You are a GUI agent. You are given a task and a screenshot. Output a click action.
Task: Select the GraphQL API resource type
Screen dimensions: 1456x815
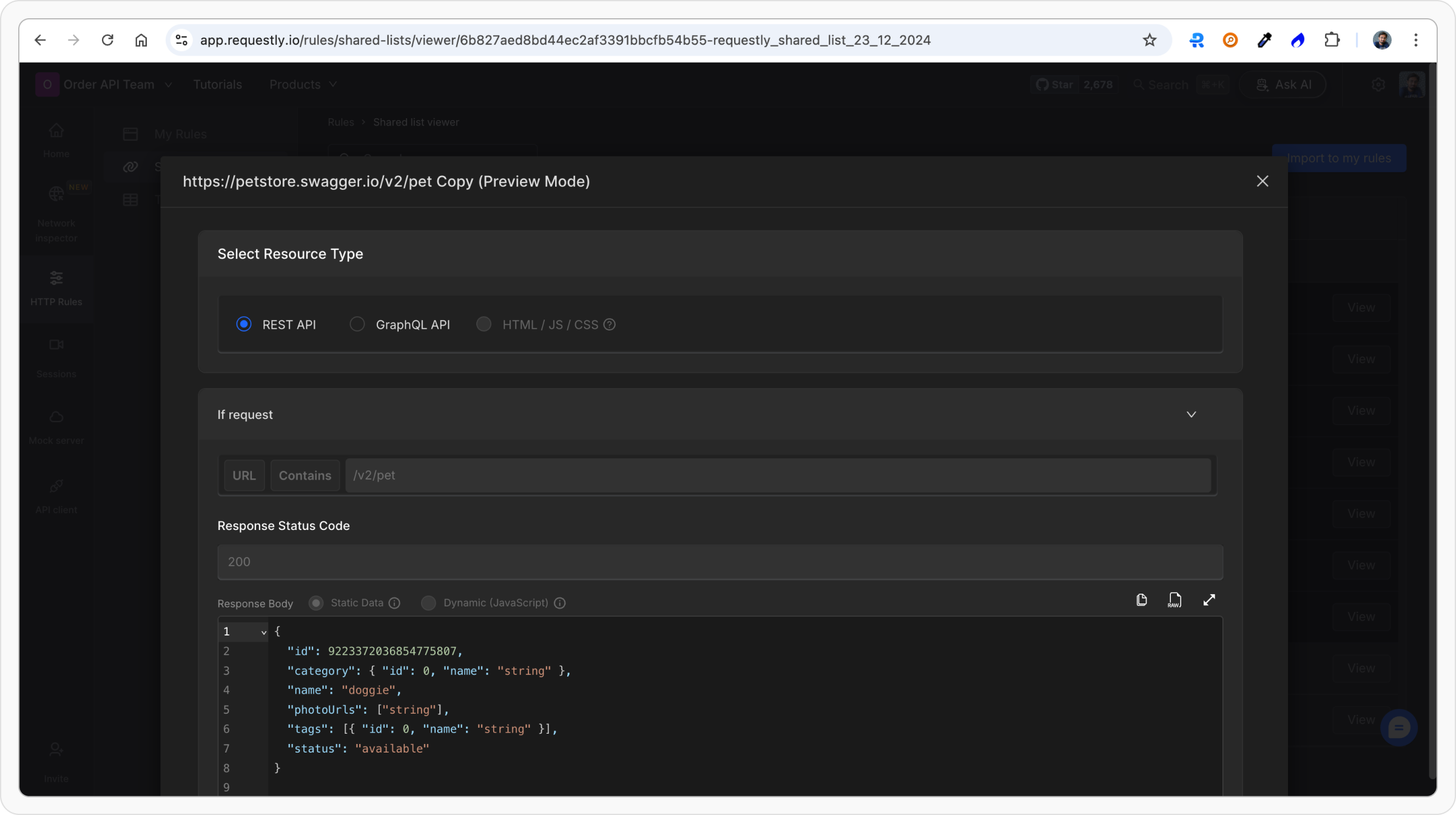coord(357,324)
